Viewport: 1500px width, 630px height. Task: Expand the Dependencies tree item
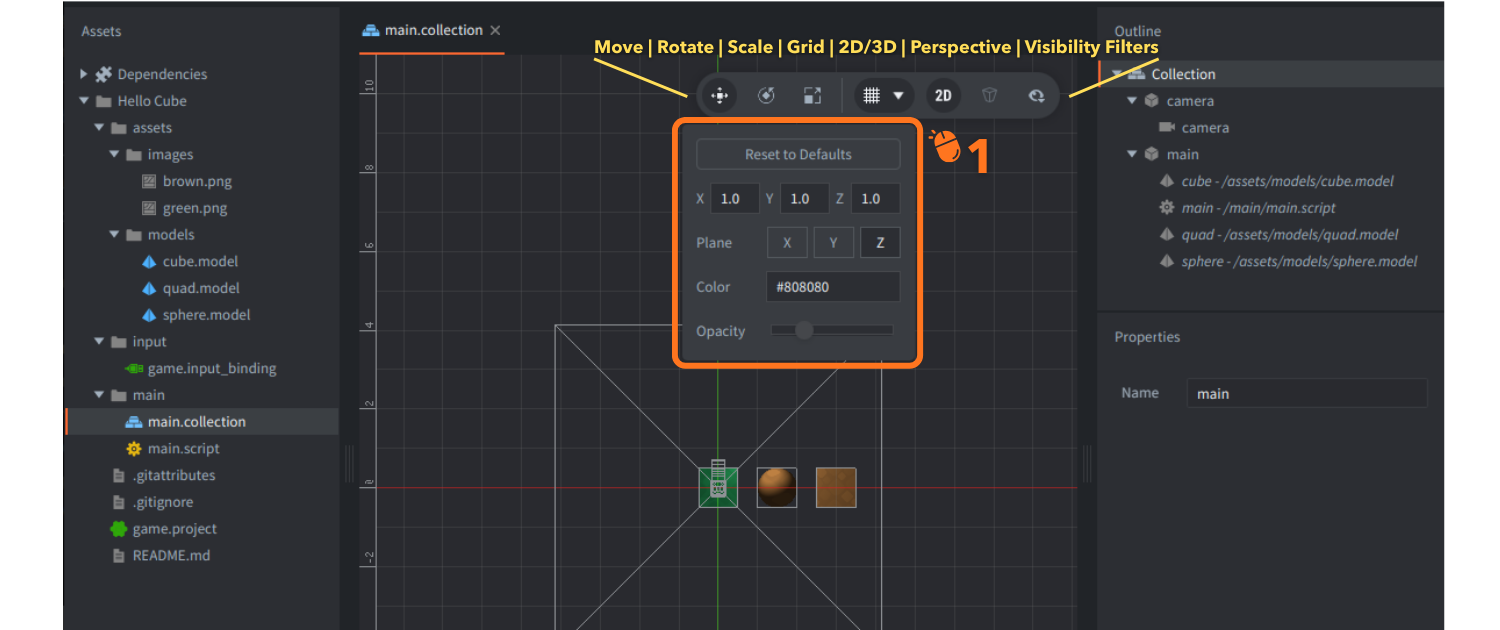coord(84,74)
